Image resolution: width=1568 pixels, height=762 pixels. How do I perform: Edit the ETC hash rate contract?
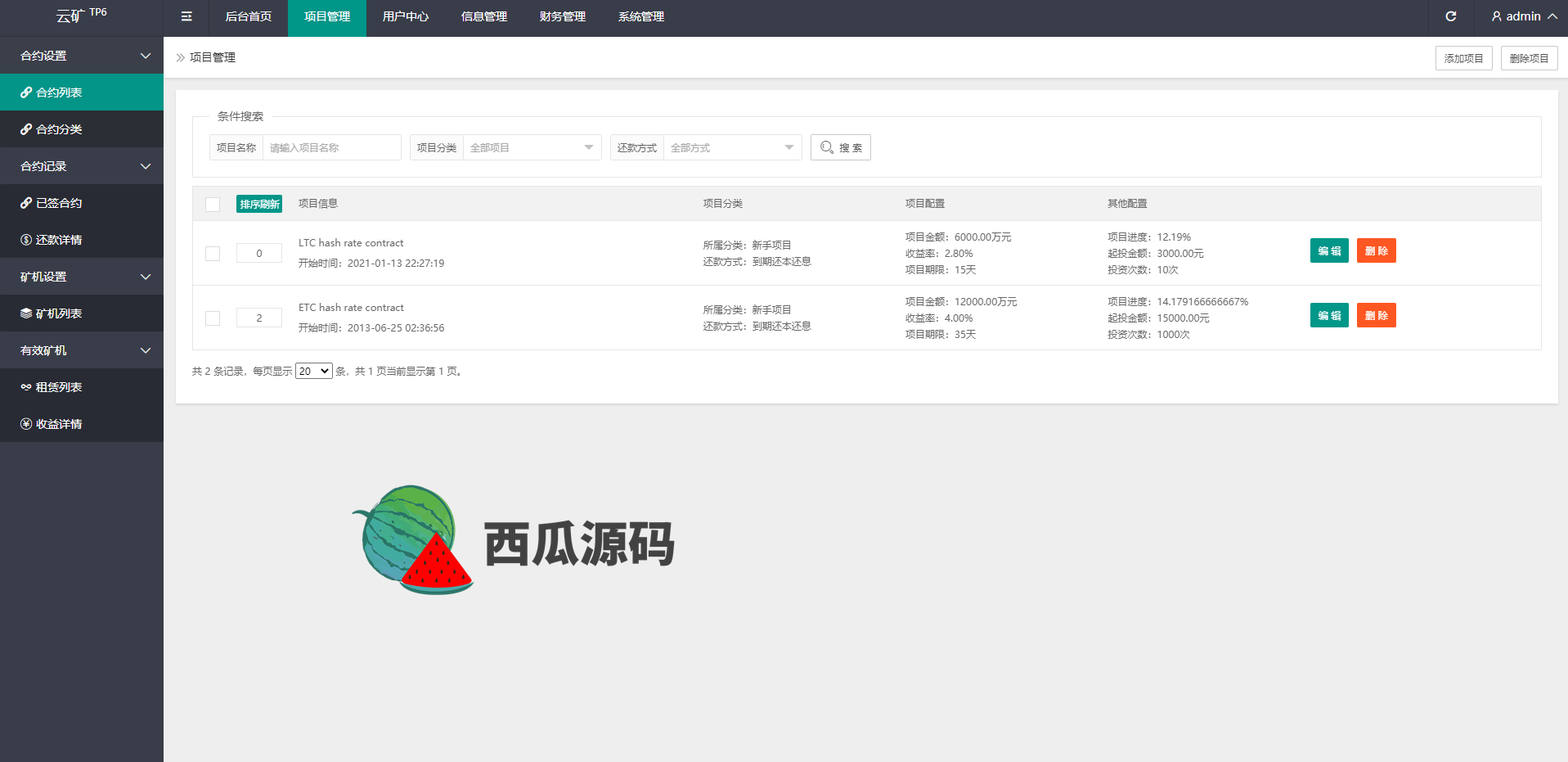pyautogui.click(x=1329, y=315)
